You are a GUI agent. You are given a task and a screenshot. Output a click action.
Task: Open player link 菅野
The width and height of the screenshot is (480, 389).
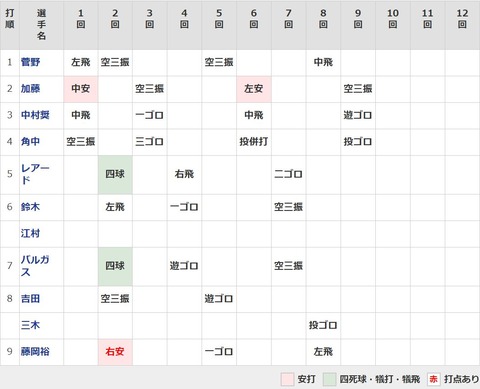[30, 62]
